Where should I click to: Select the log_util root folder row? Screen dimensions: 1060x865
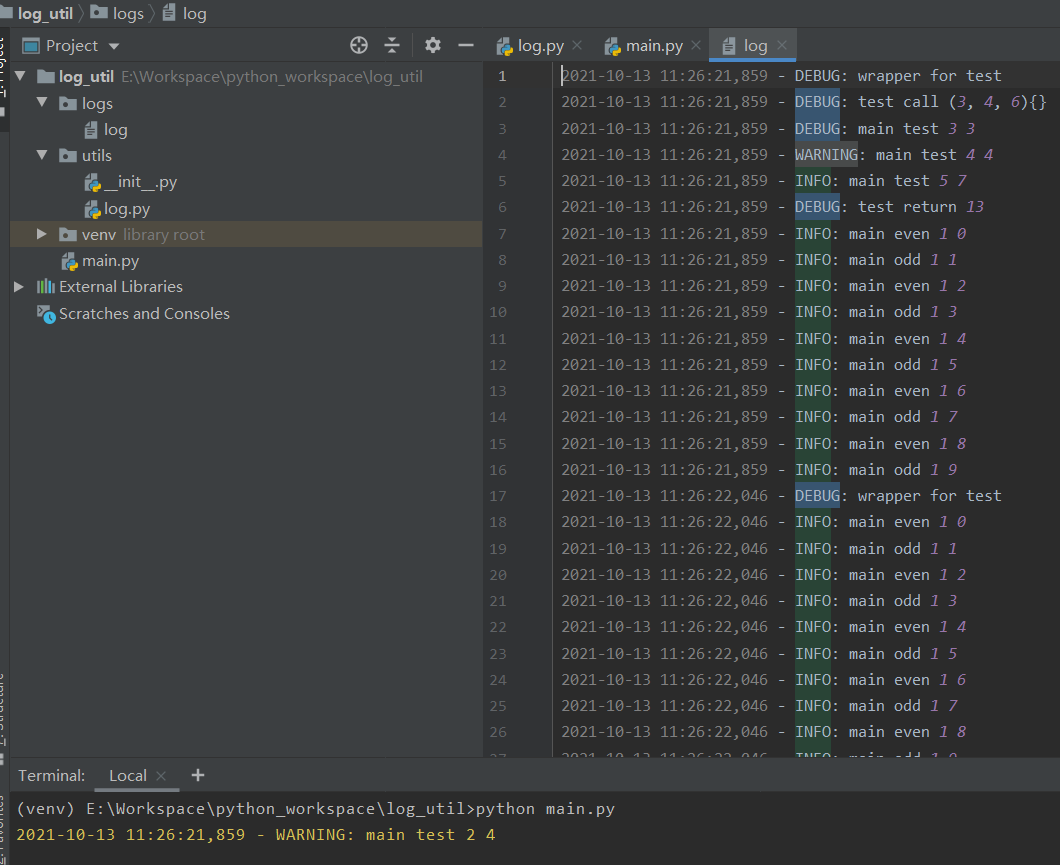pyautogui.click(x=246, y=76)
